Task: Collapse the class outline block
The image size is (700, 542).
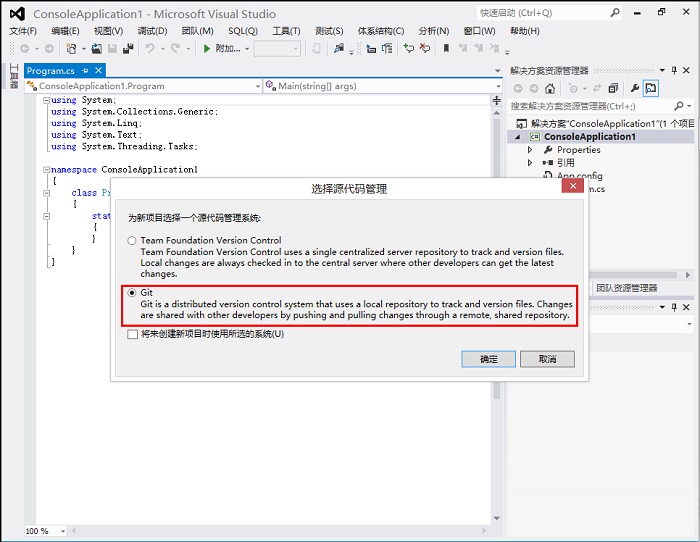Action: [46, 193]
